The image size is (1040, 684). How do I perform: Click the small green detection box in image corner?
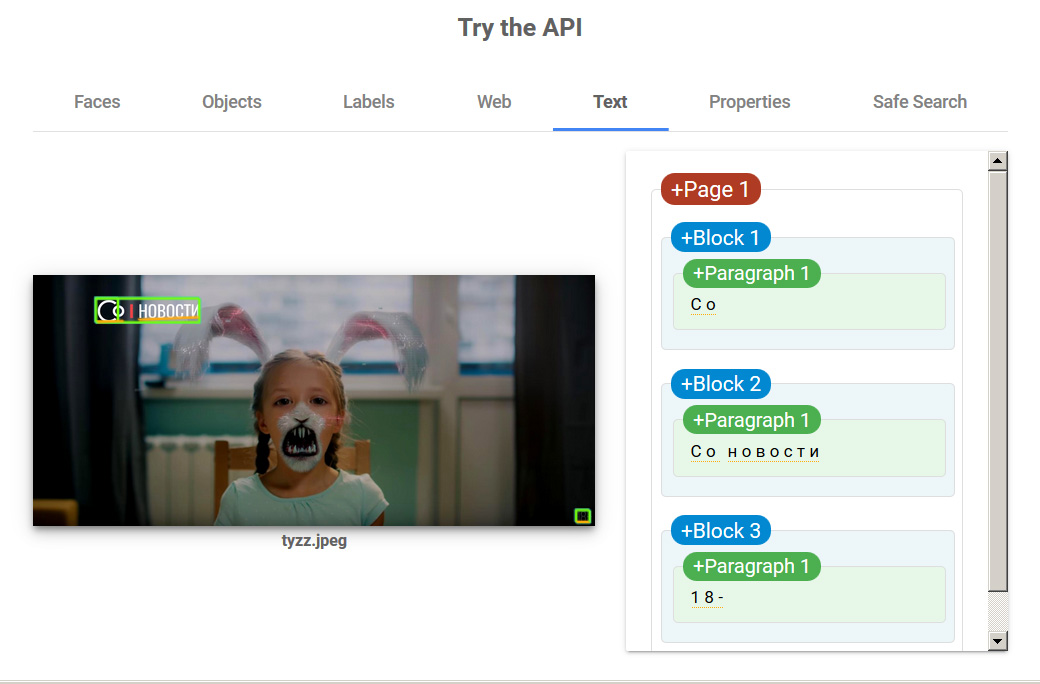coord(582,515)
